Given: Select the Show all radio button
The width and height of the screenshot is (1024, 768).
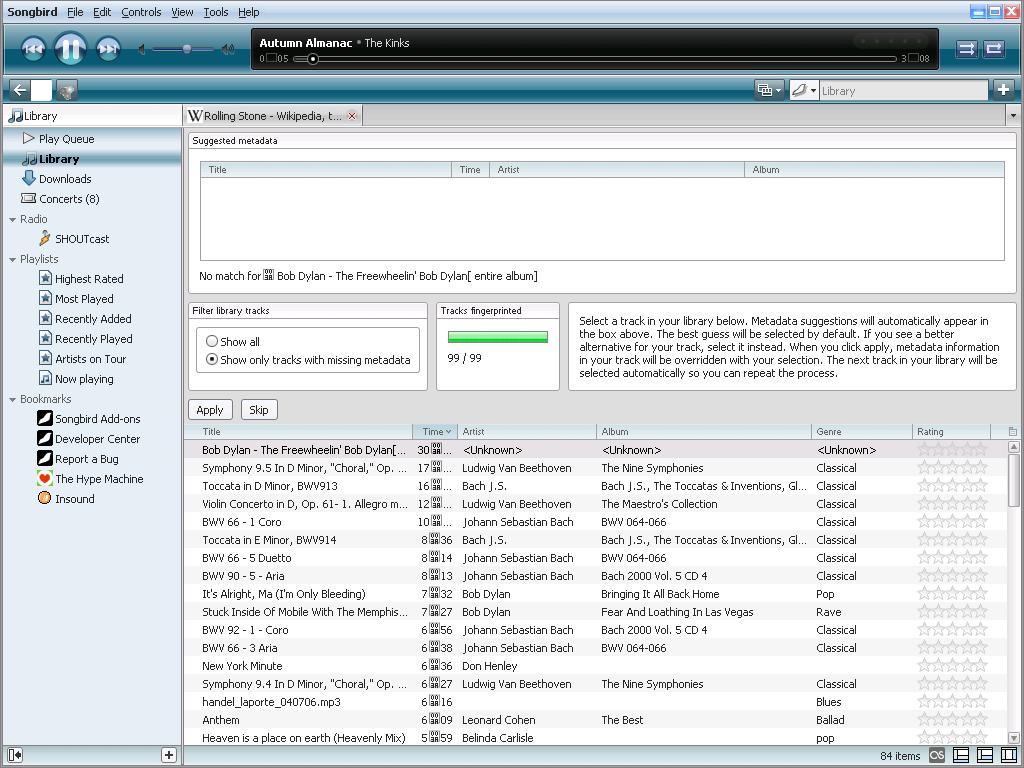Looking at the screenshot, I should coord(212,341).
